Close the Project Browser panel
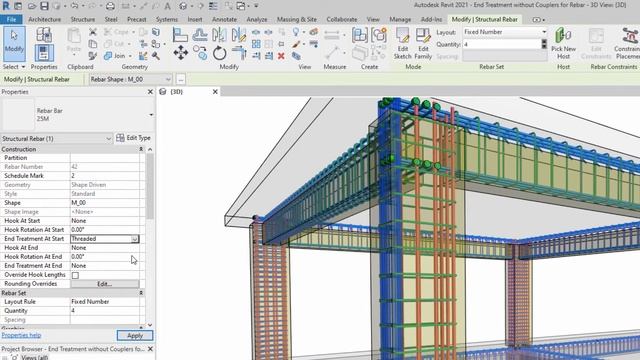The width and height of the screenshot is (640, 360). [150, 349]
